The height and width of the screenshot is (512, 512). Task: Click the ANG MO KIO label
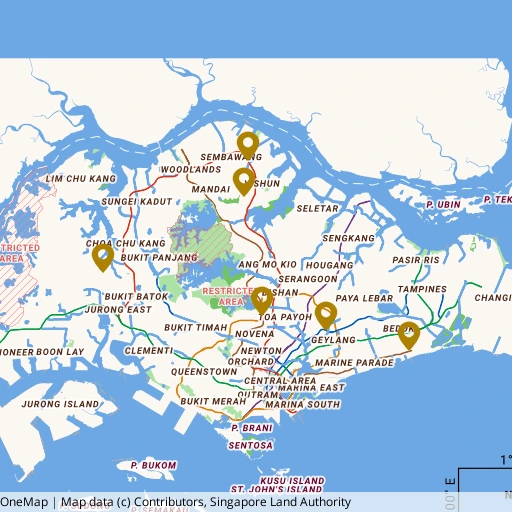[267, 265]
